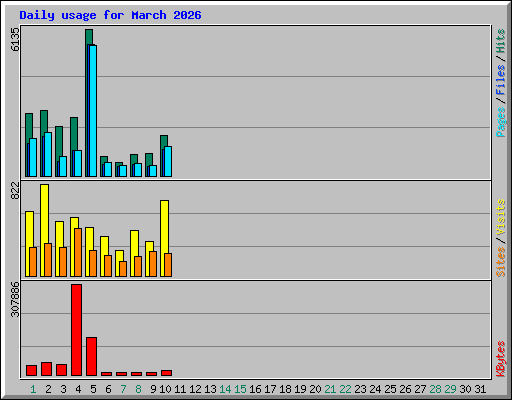The image size is (512, 400).
Task: Click the cyan 'Pages' legend label
Action: 500,122
